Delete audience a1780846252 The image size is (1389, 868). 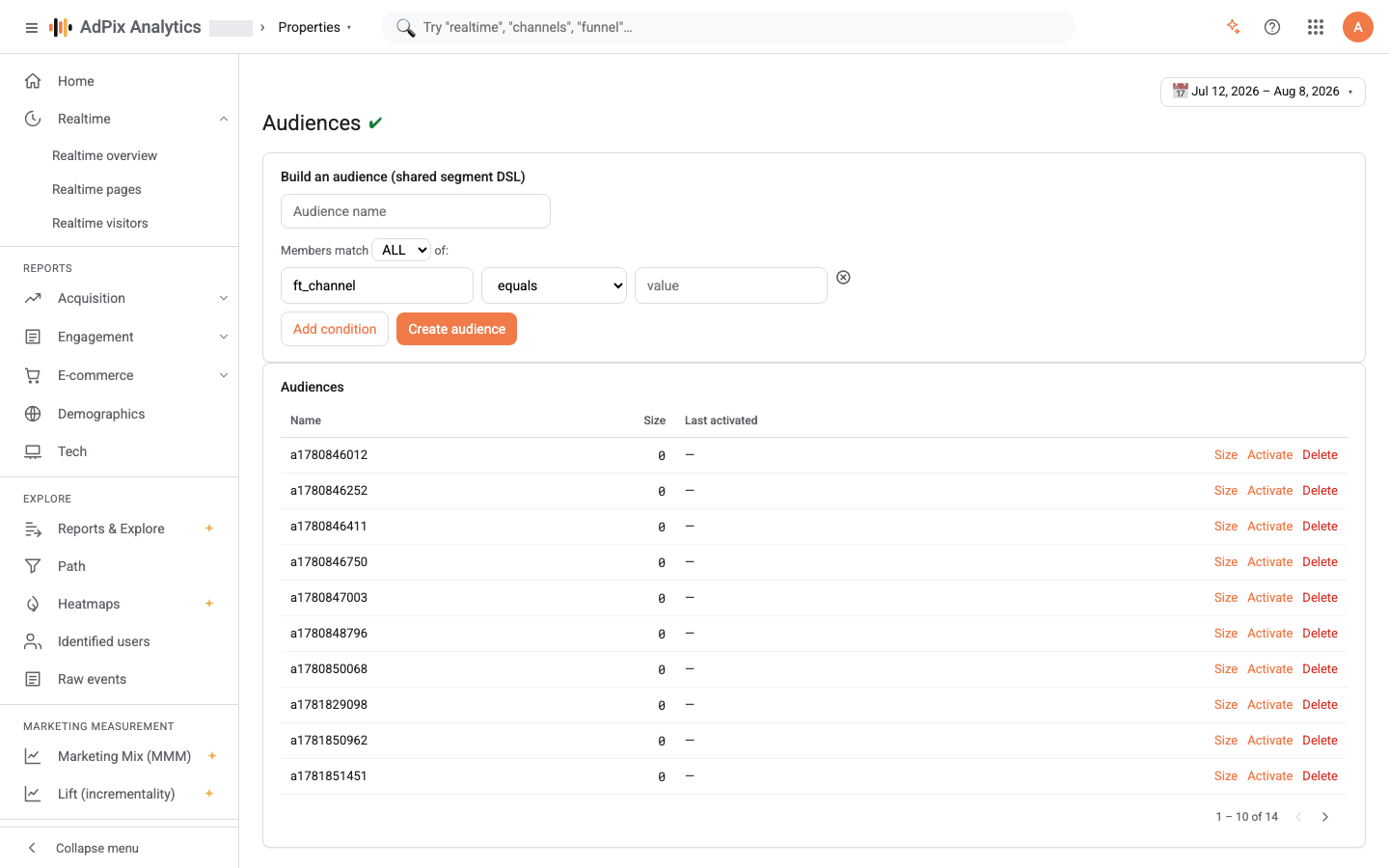coord(1320,491)
